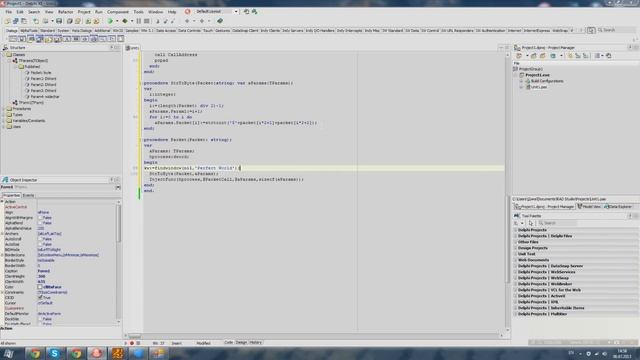Switch to the Events tab in Object Inspector
Screen dimensions: 640x360
(x=28, y=196)
